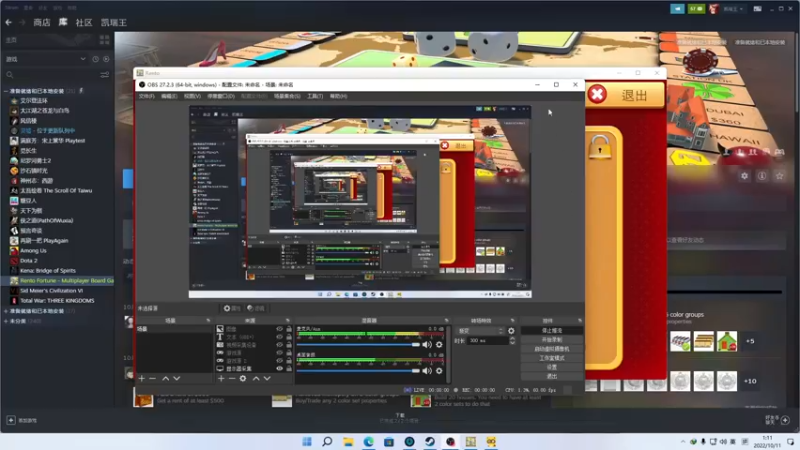Click the Steam back arrow
Image resolution: width=800 pixels, height=450 pixels.
tap(9, 22)
